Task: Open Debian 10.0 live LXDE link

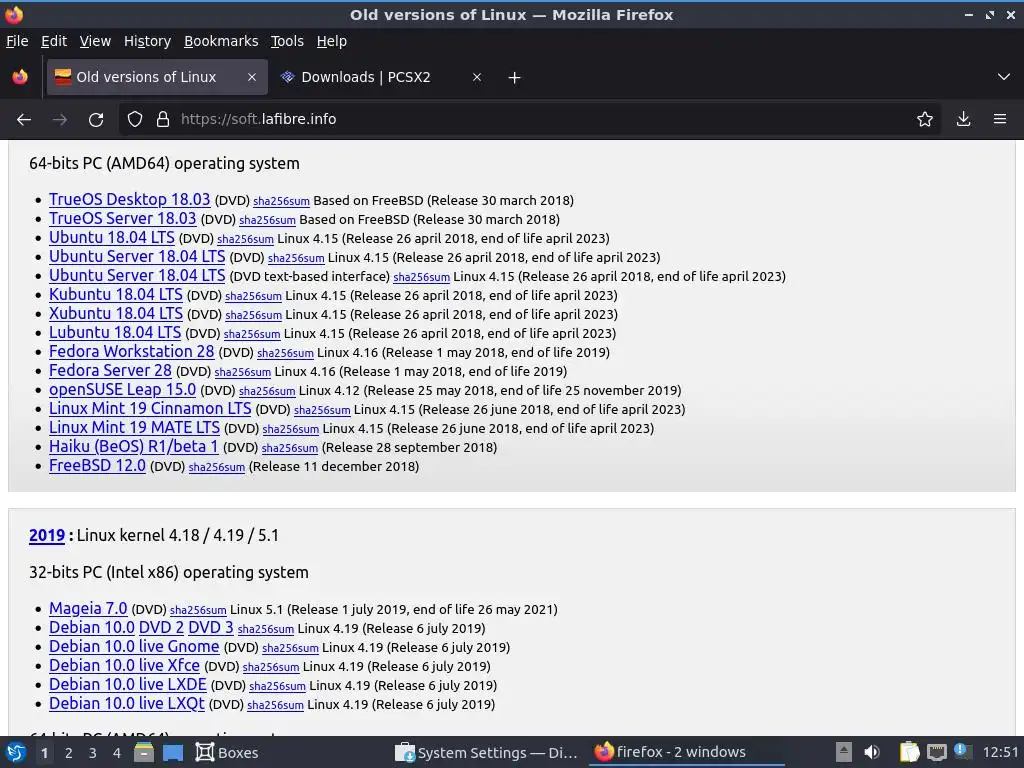Action: [x=127, y=684]
